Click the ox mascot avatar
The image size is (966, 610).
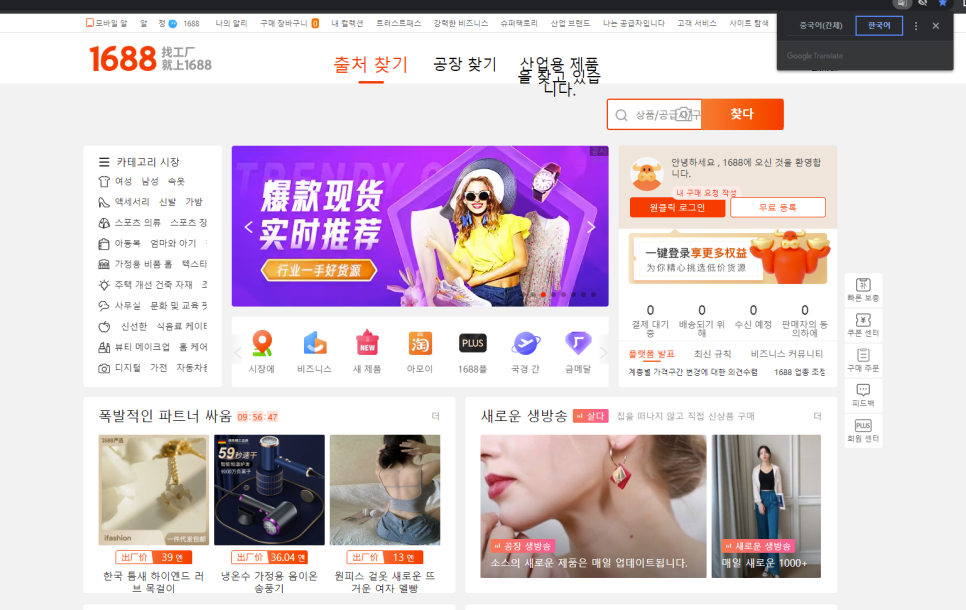click(x=647, y=173)
